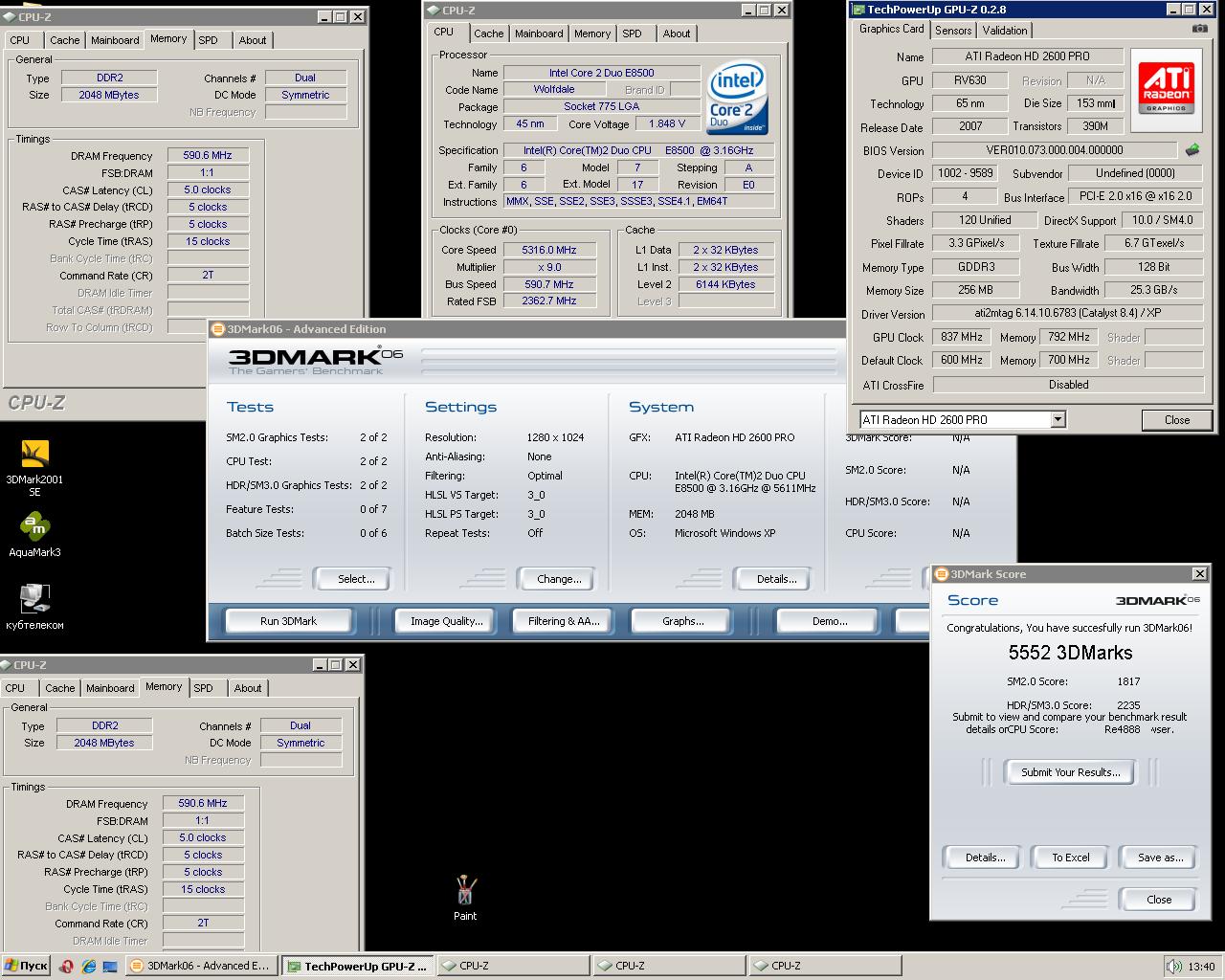Open the кубтелеком desktop shortcut
Viewport: 1225px width, 980px height.
click(34, 606)
